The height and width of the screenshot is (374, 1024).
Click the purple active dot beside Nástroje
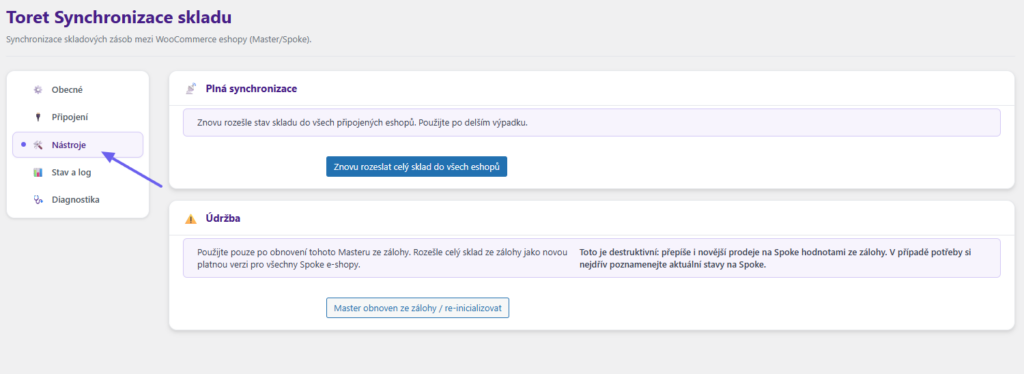tap(24, 145)
